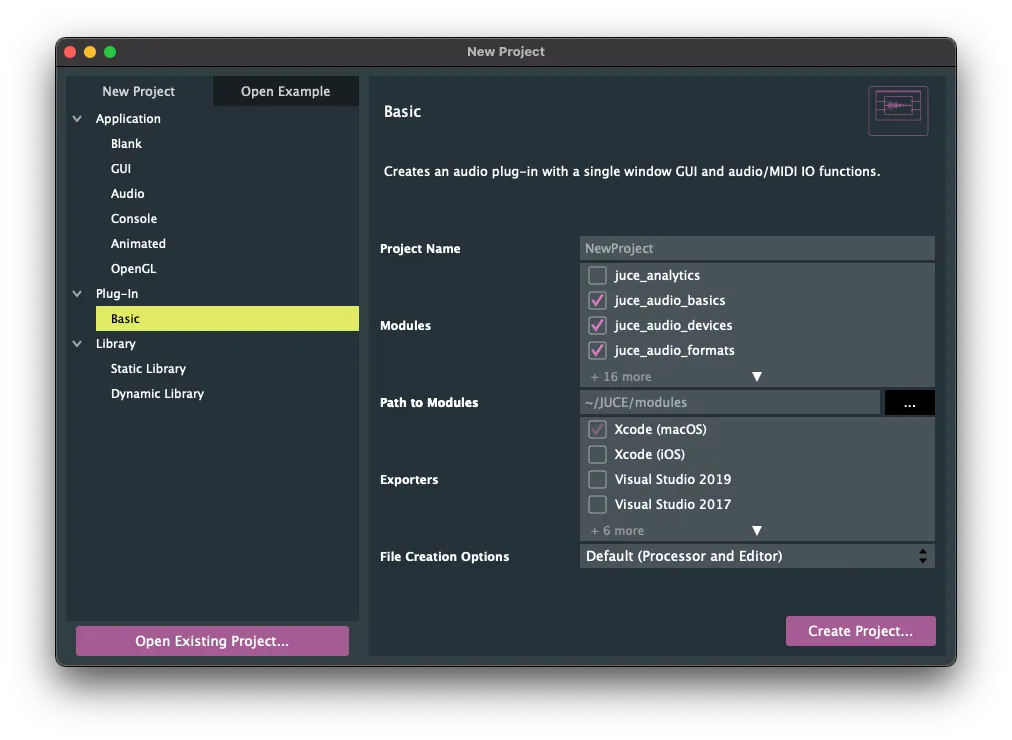Select the Animated application template
Screen dimensions: 1012x740
pyautogui.click(x=138, y=244)
